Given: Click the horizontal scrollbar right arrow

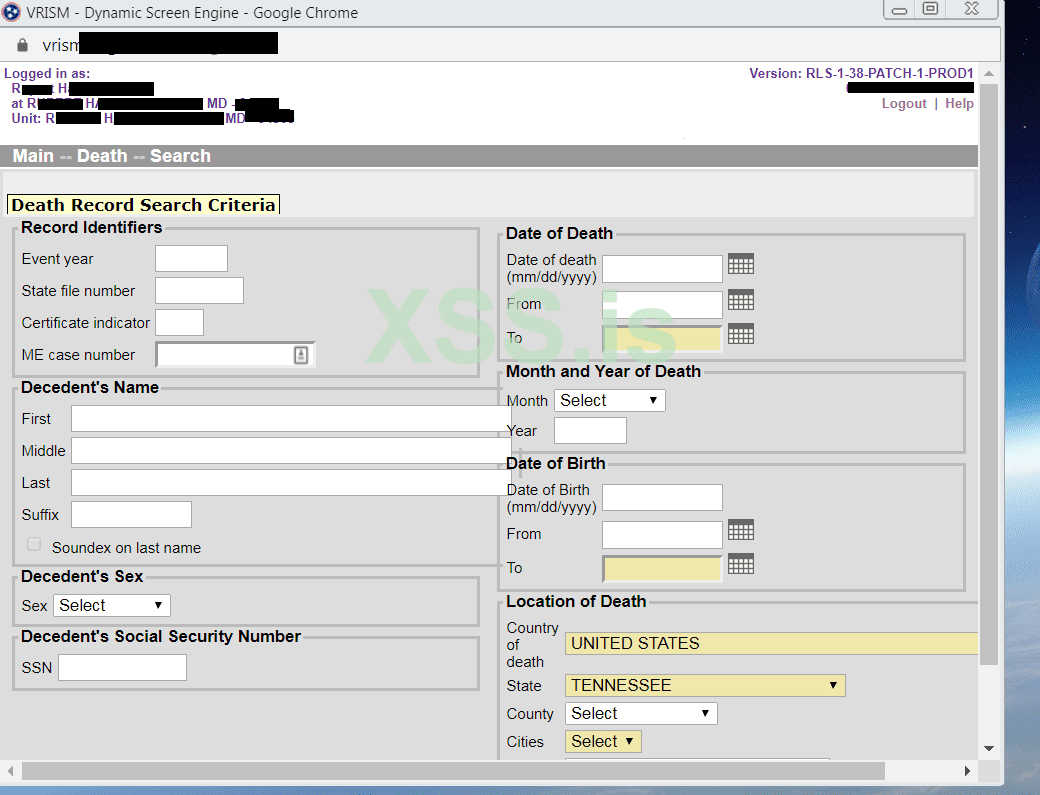Looking at the screenshot, I should pyautogui.click(x=967, y=771).
